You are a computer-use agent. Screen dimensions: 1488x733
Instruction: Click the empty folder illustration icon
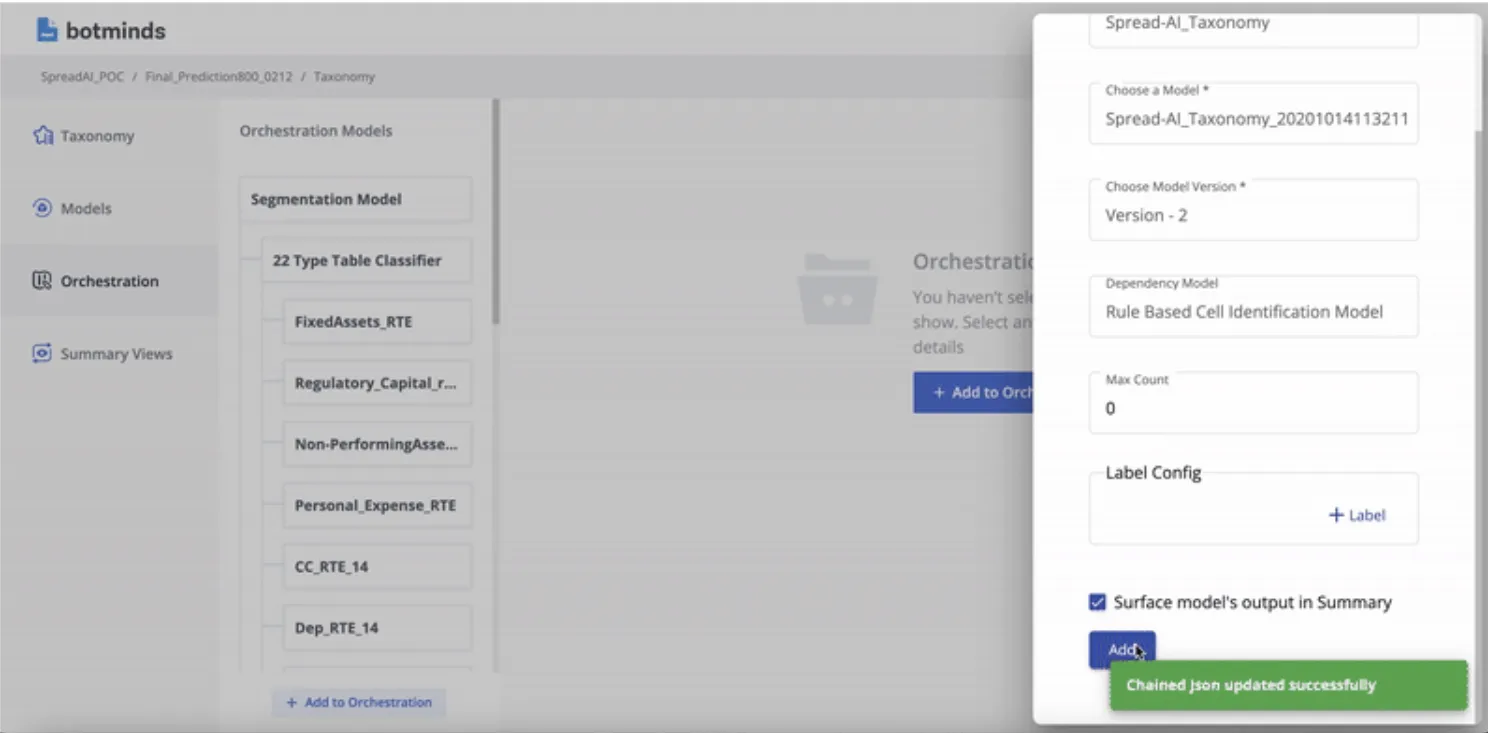[837, 288]
